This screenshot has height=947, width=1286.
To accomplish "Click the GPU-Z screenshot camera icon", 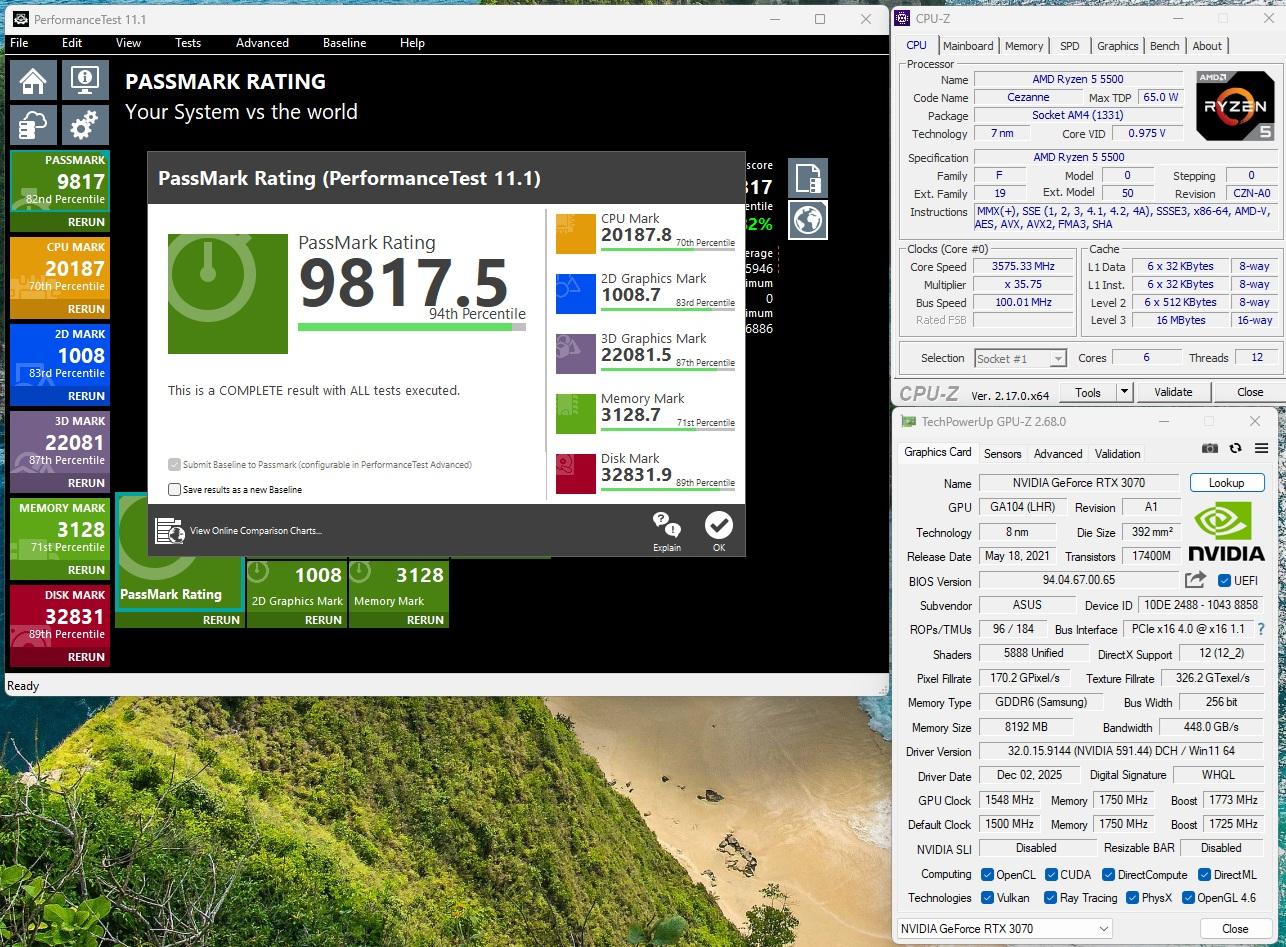I will pos(1210,449).
